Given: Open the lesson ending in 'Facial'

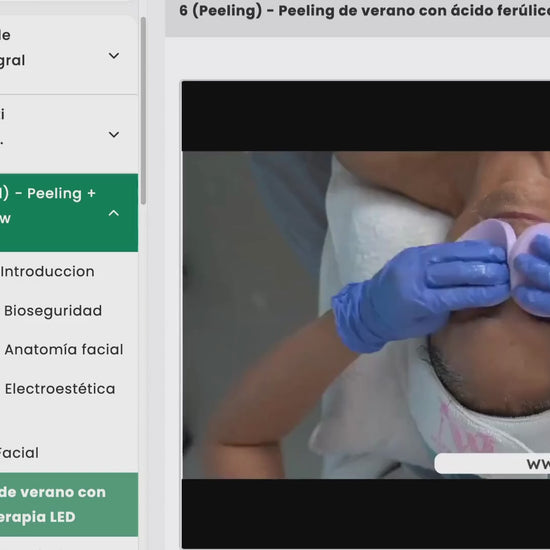Looking at the screenshot, I should pos(19,453).
